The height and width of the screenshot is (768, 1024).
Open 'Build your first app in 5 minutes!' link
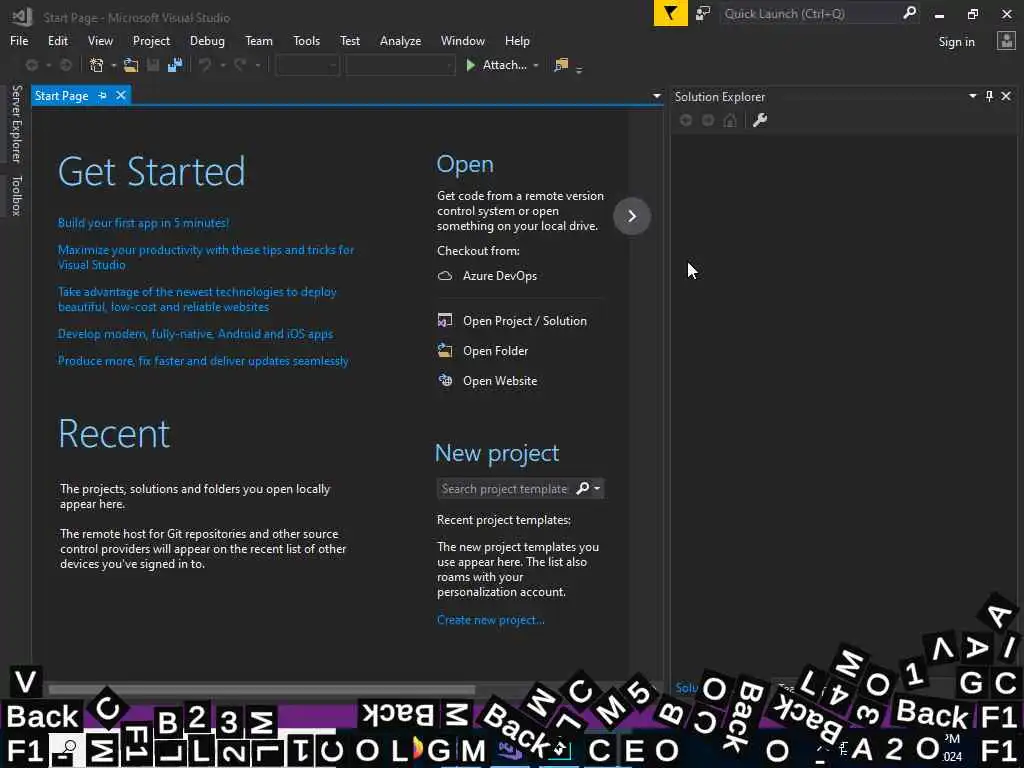coord(143,223)
